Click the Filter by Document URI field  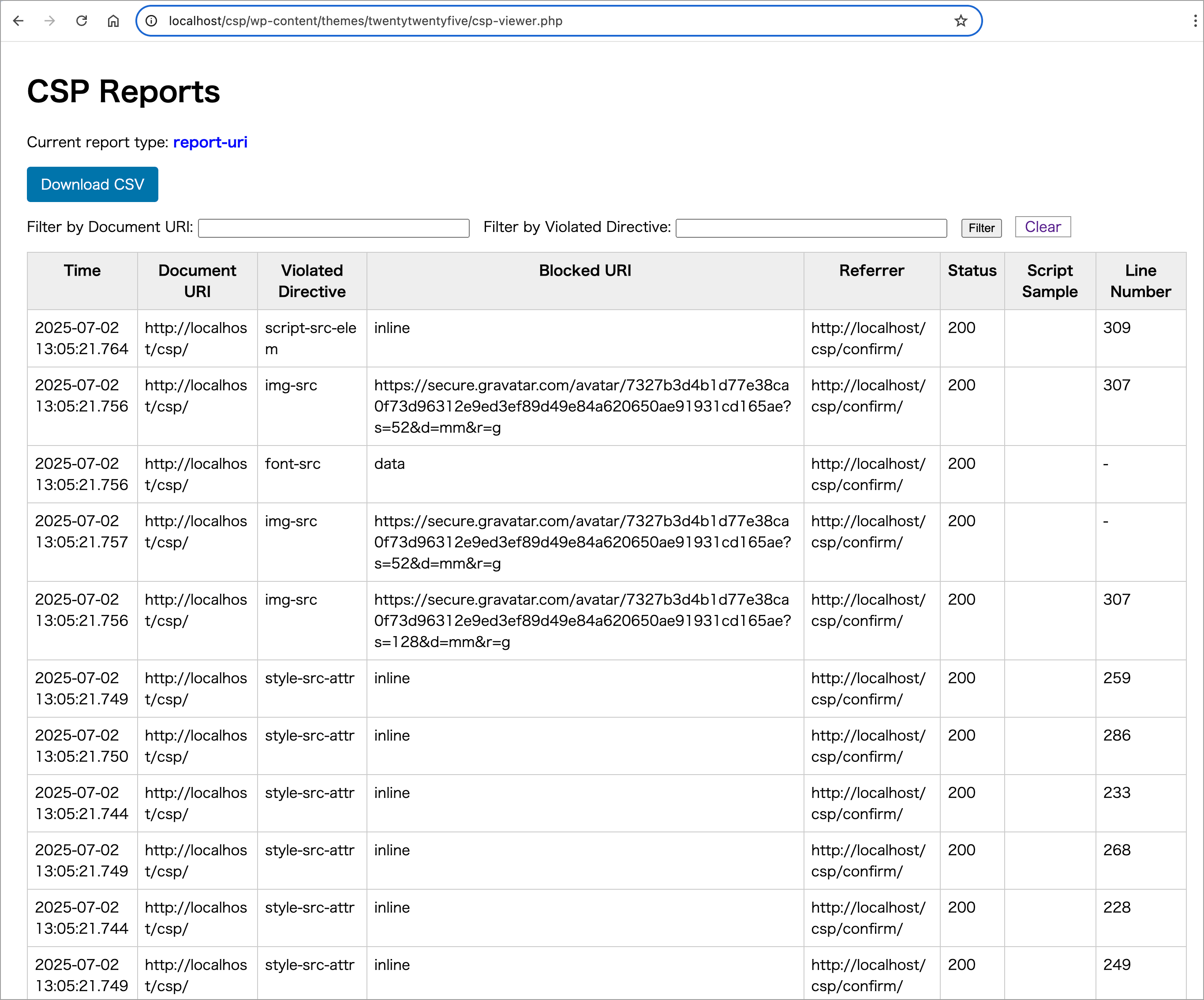click(x=334, y=228)
